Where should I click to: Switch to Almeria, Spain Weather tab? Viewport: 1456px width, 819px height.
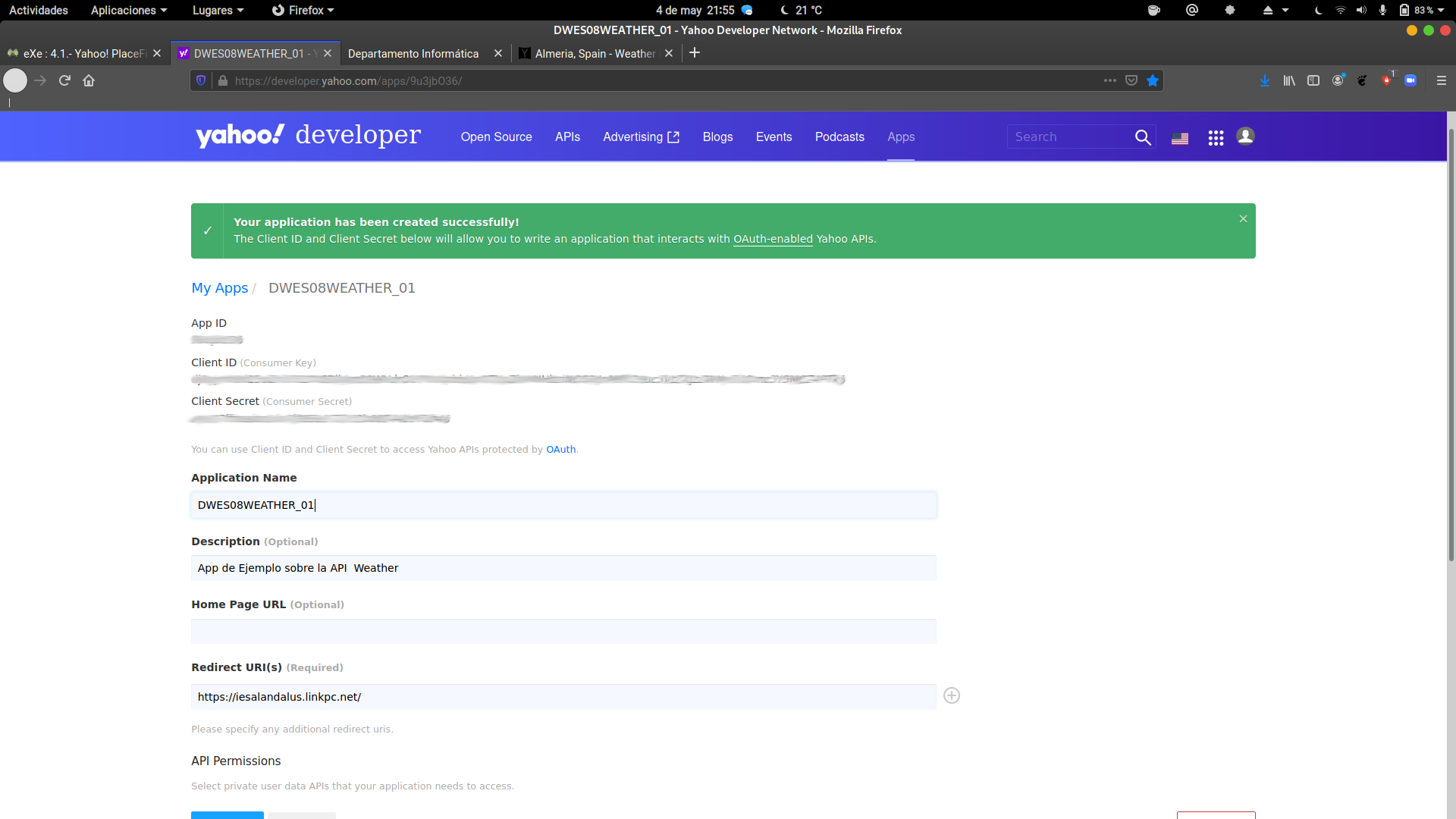(x=595, y=53)
